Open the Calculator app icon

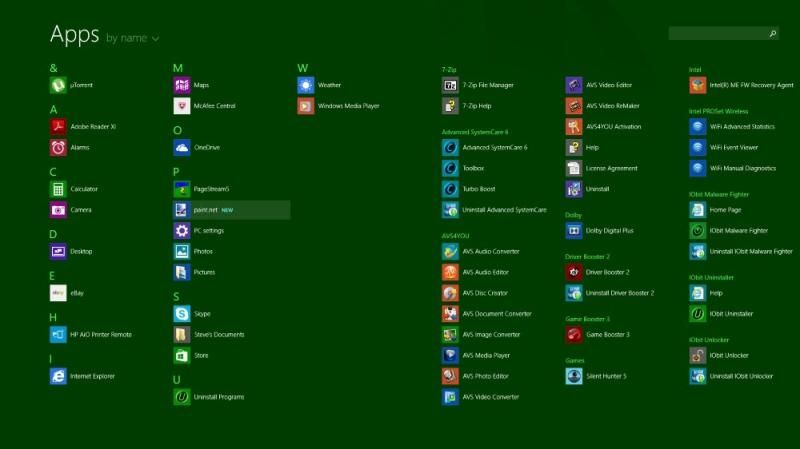tap(58, 189)
